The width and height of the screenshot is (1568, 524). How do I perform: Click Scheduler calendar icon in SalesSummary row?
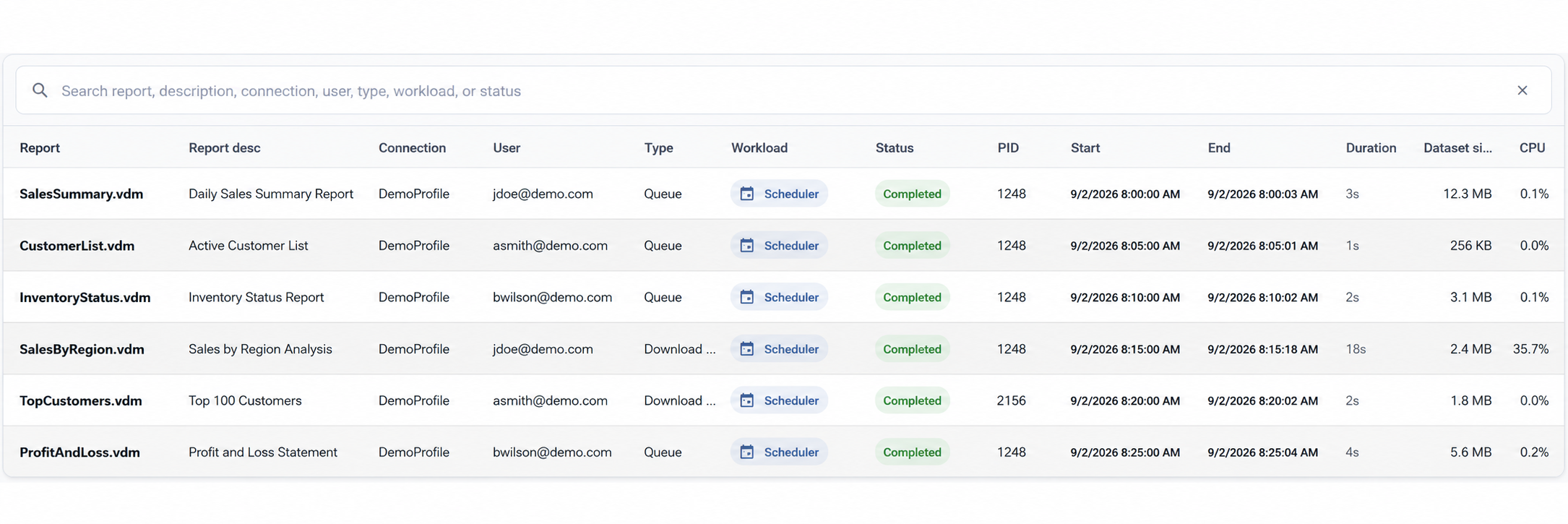tap(747, 194)
